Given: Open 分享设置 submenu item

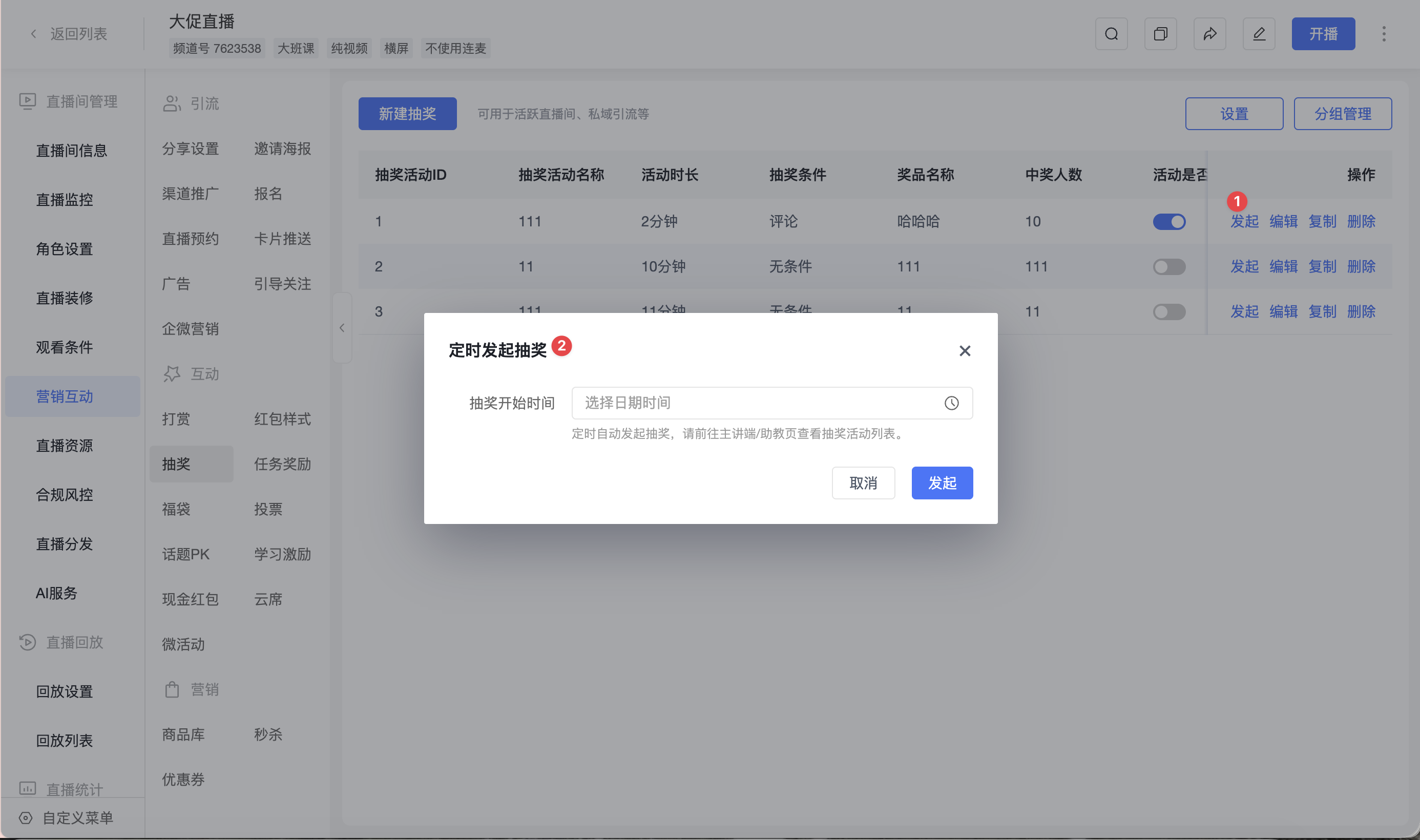Looking at the screenshot, I should pyautogui.click(x=191, y=149).
